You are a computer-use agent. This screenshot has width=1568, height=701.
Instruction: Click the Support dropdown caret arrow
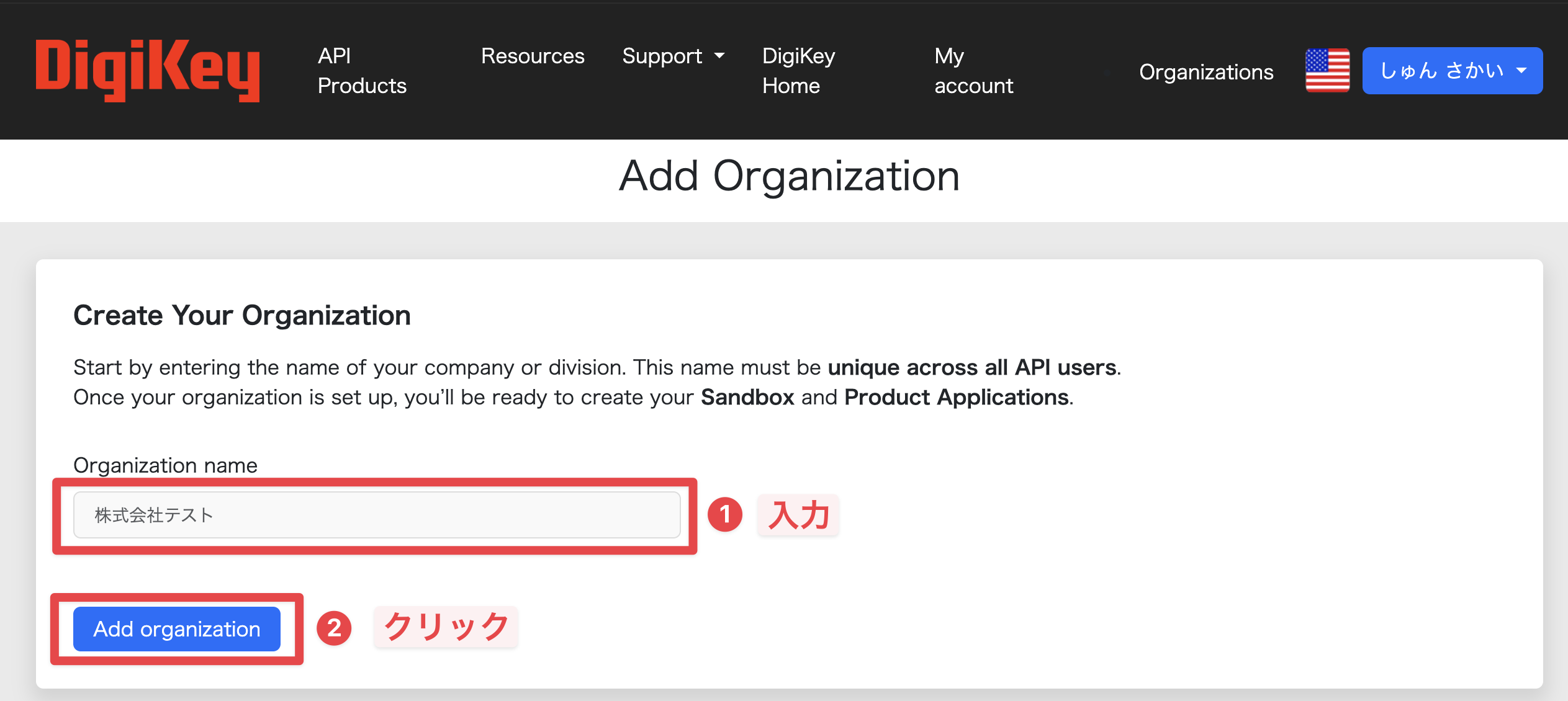719,56
